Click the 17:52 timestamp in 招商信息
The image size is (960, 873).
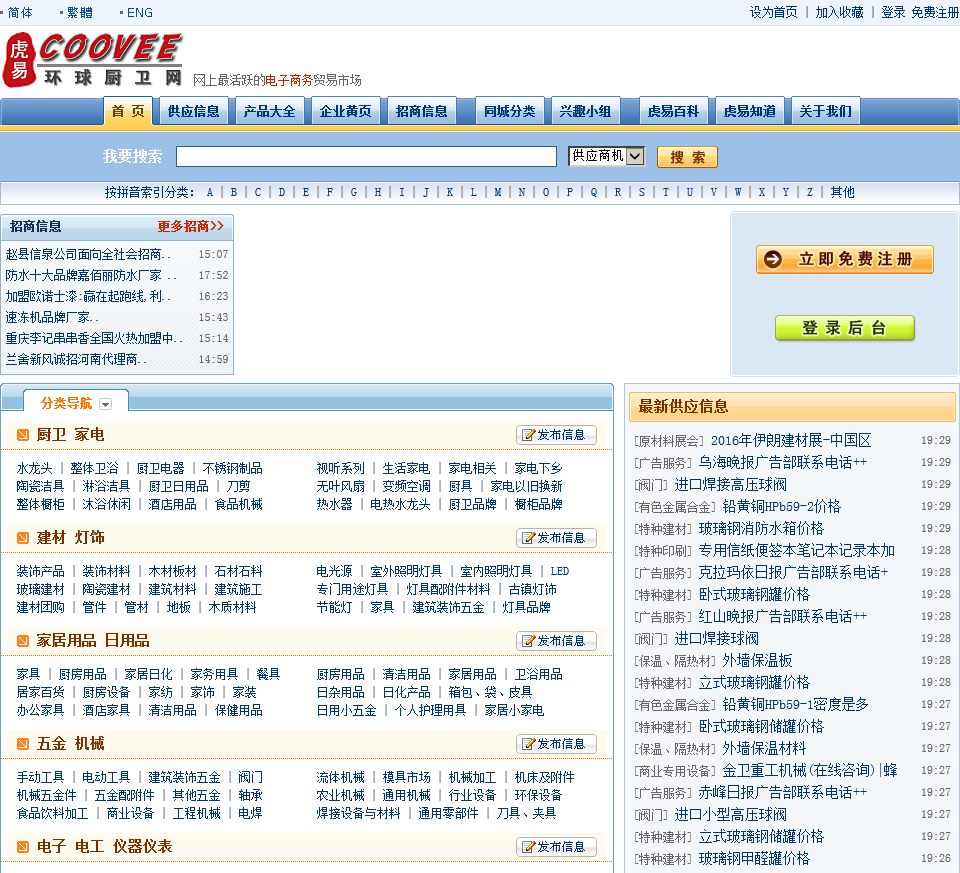213,275
